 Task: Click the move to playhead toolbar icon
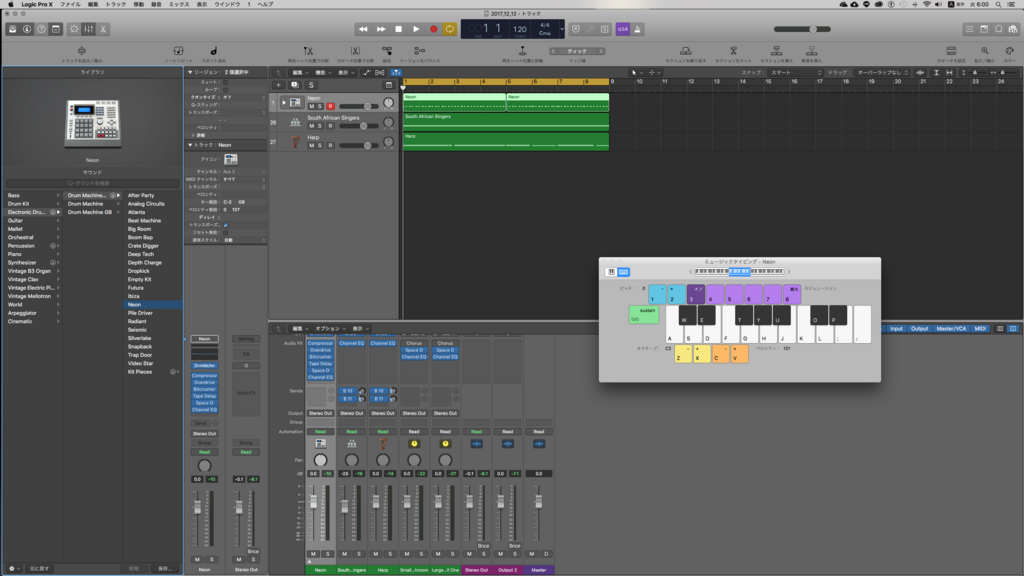[522, 51]
